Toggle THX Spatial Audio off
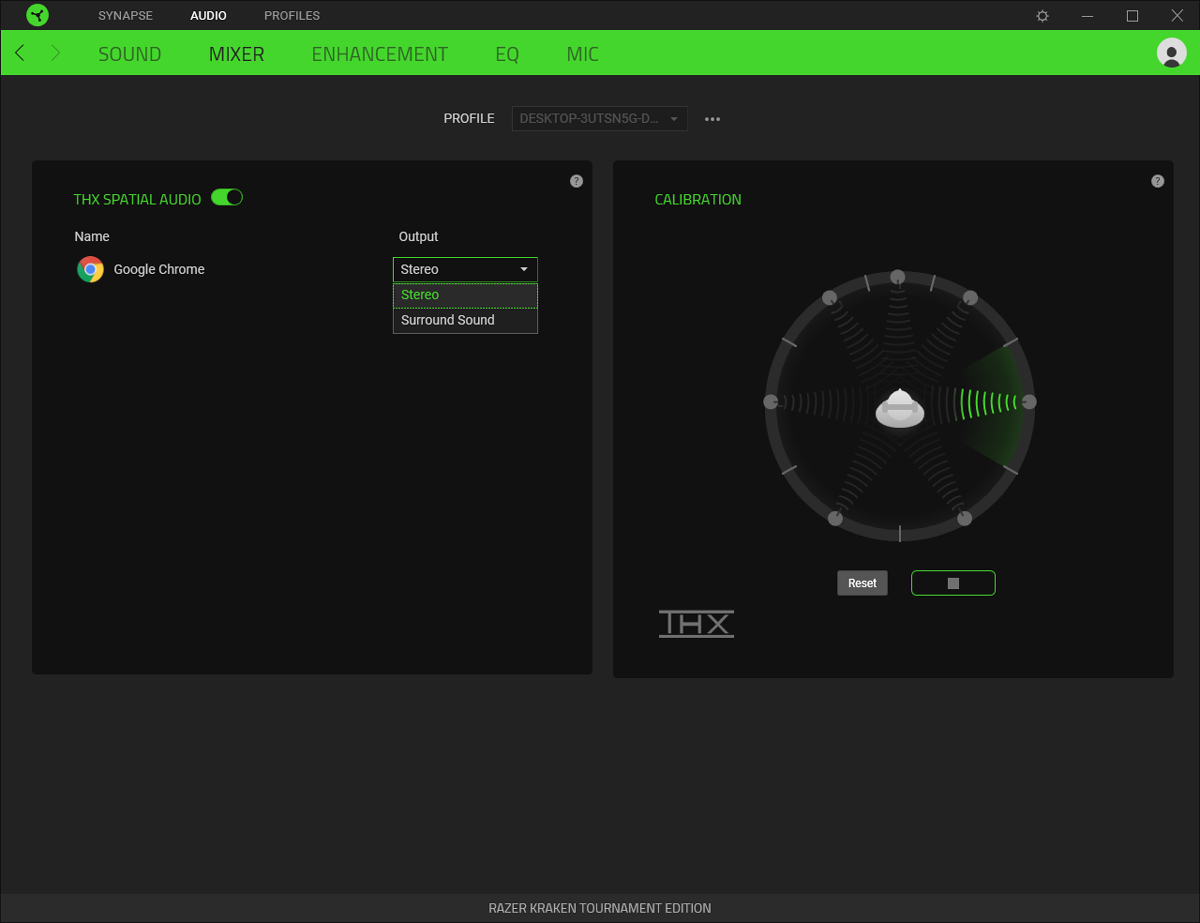Image resolution: width=1200 pixels, height=923 pixels. (227, 198)
